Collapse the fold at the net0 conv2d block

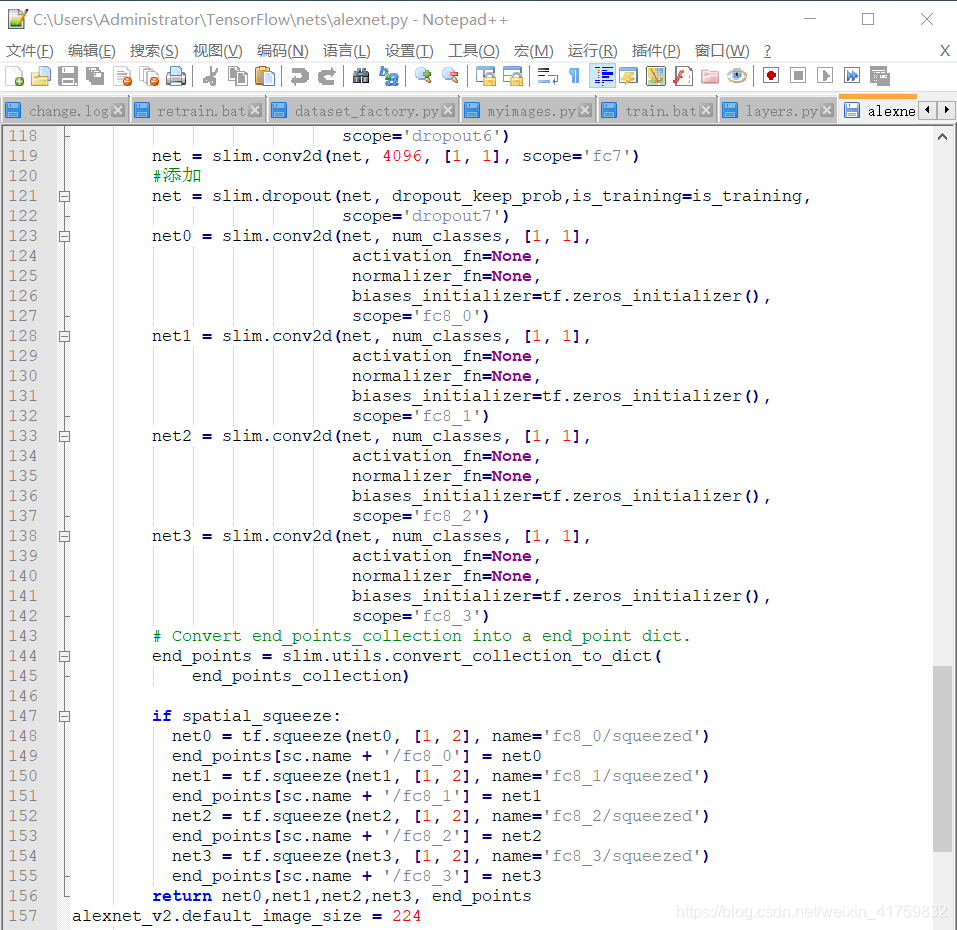click(x=64, y=235)
